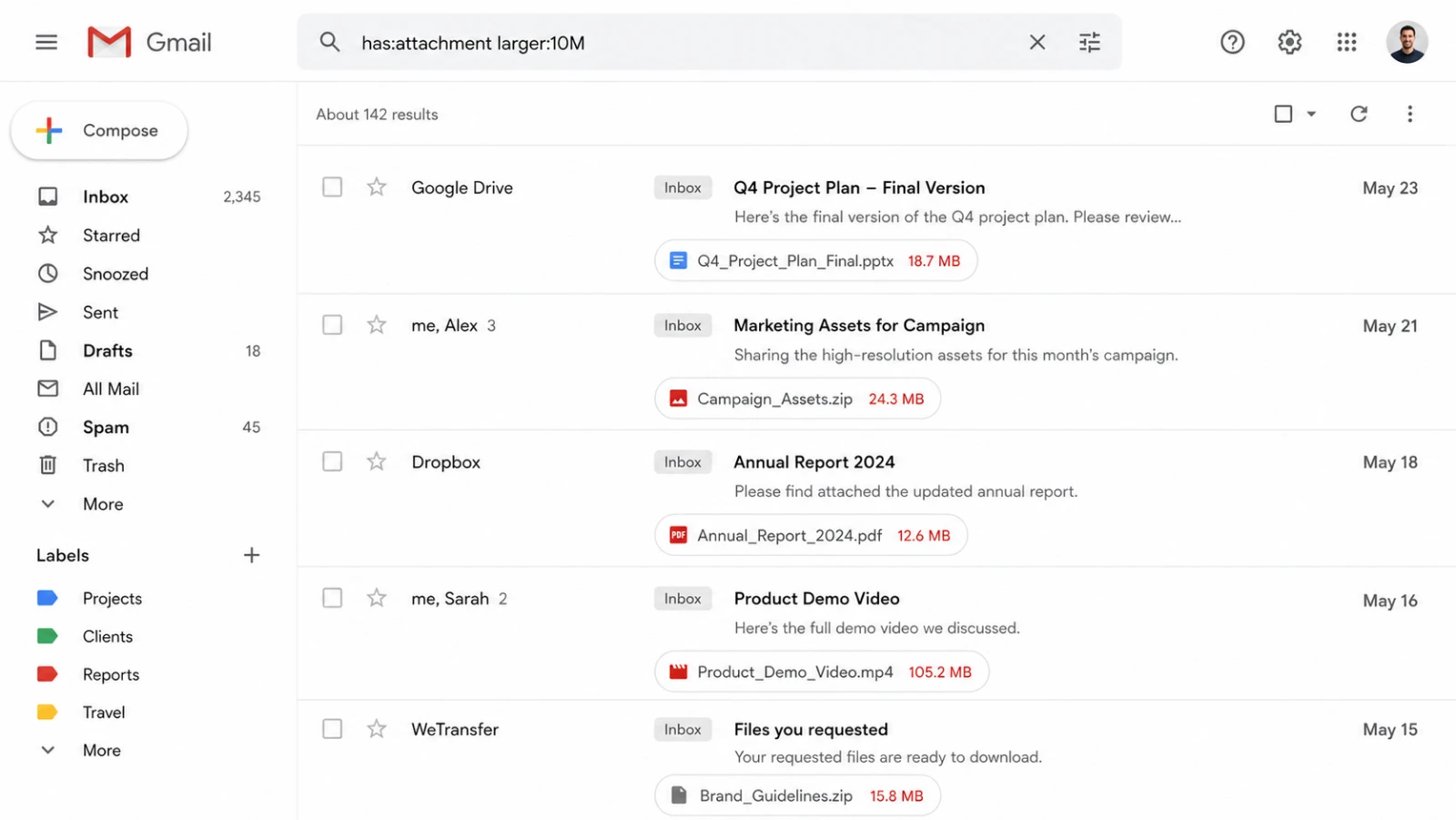Click the 105.2 MB file size

coord(940,672)
